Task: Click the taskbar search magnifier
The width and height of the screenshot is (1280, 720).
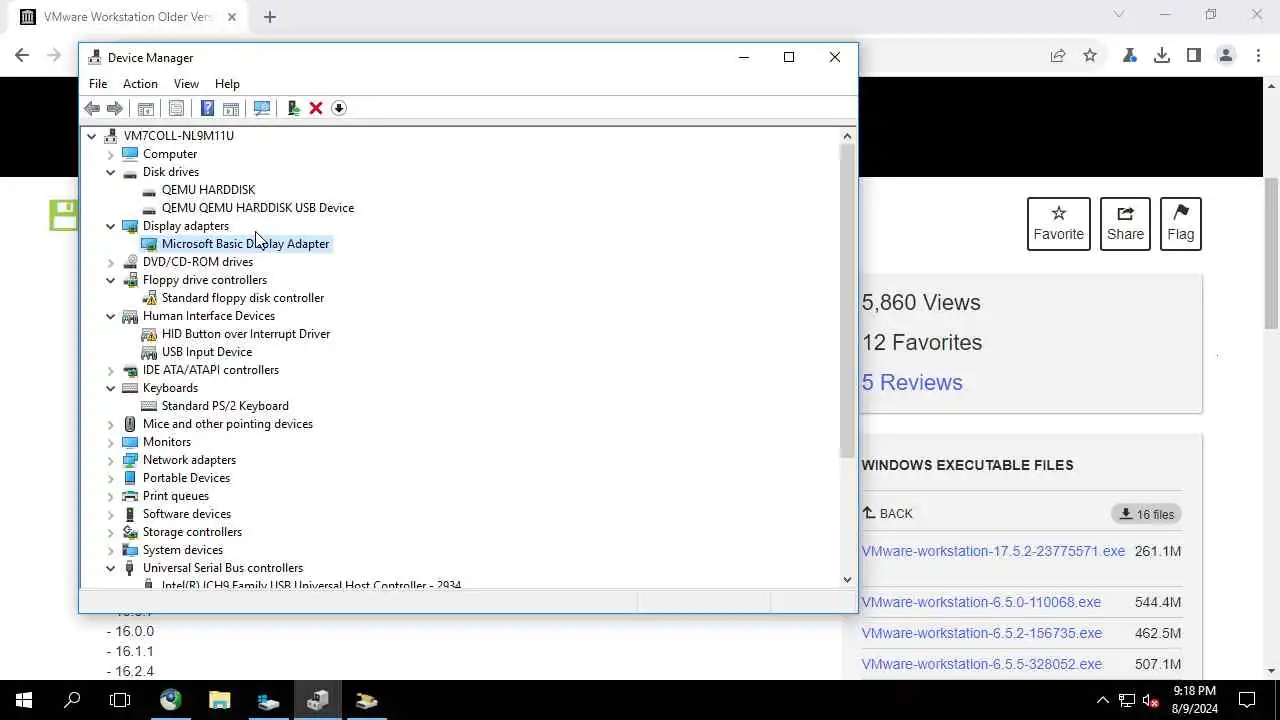Action: point(72,700)
